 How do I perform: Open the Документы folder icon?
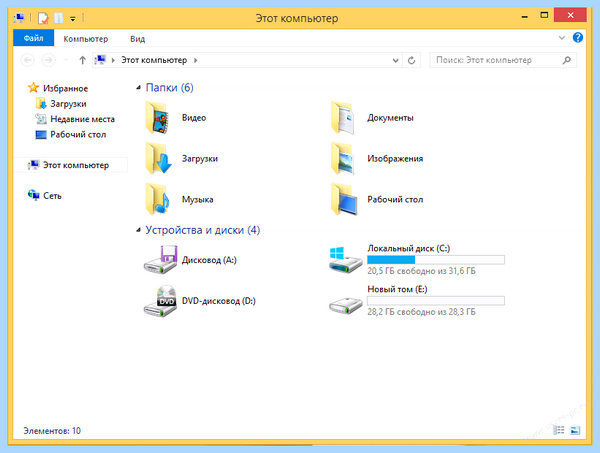point(342,117)
